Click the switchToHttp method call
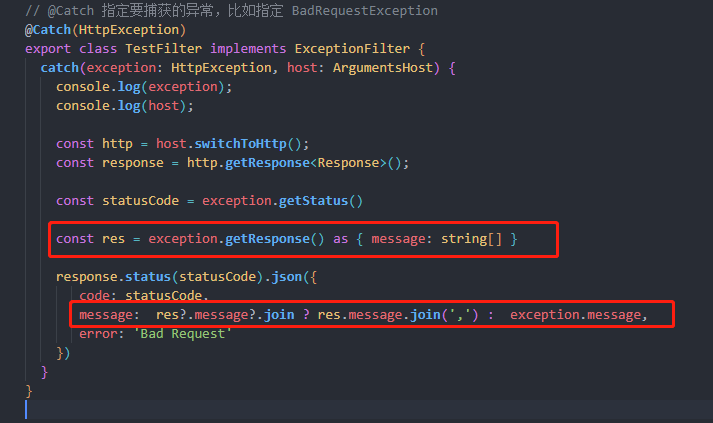Image resolution: width=713 pixels, height=423 pixels. 241,144
